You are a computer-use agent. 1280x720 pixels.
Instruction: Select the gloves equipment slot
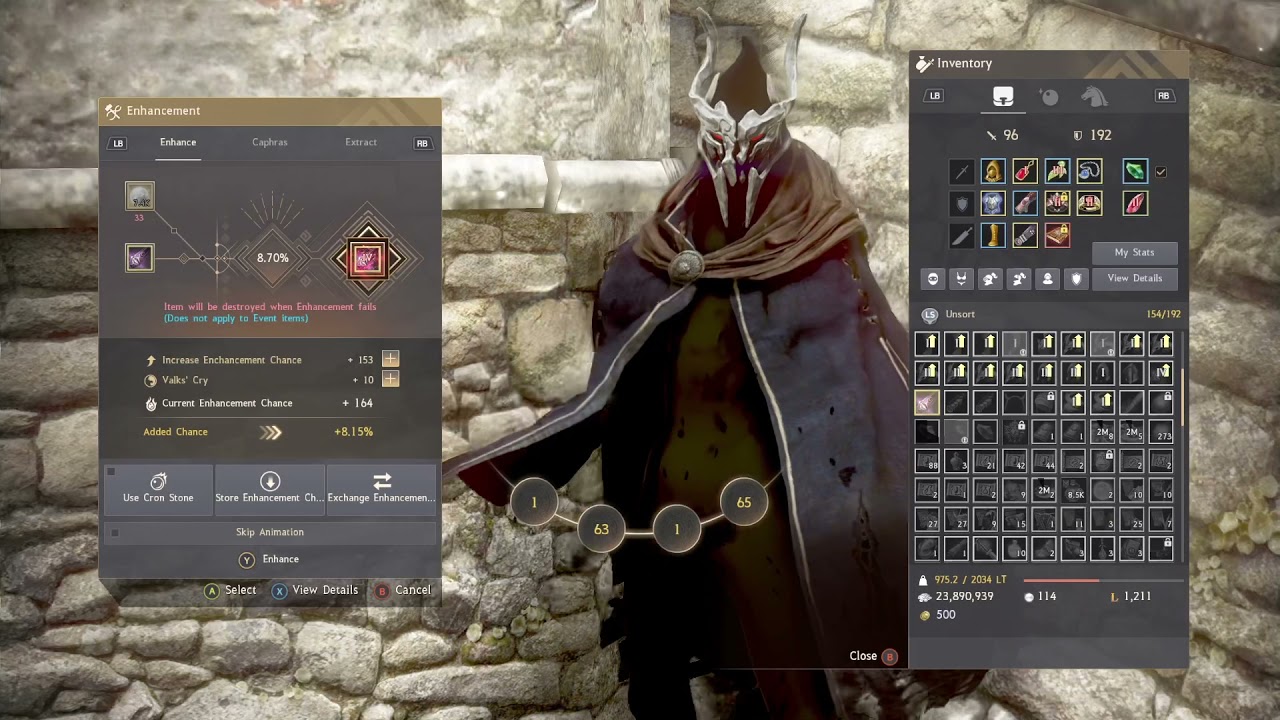(1025, 204)
